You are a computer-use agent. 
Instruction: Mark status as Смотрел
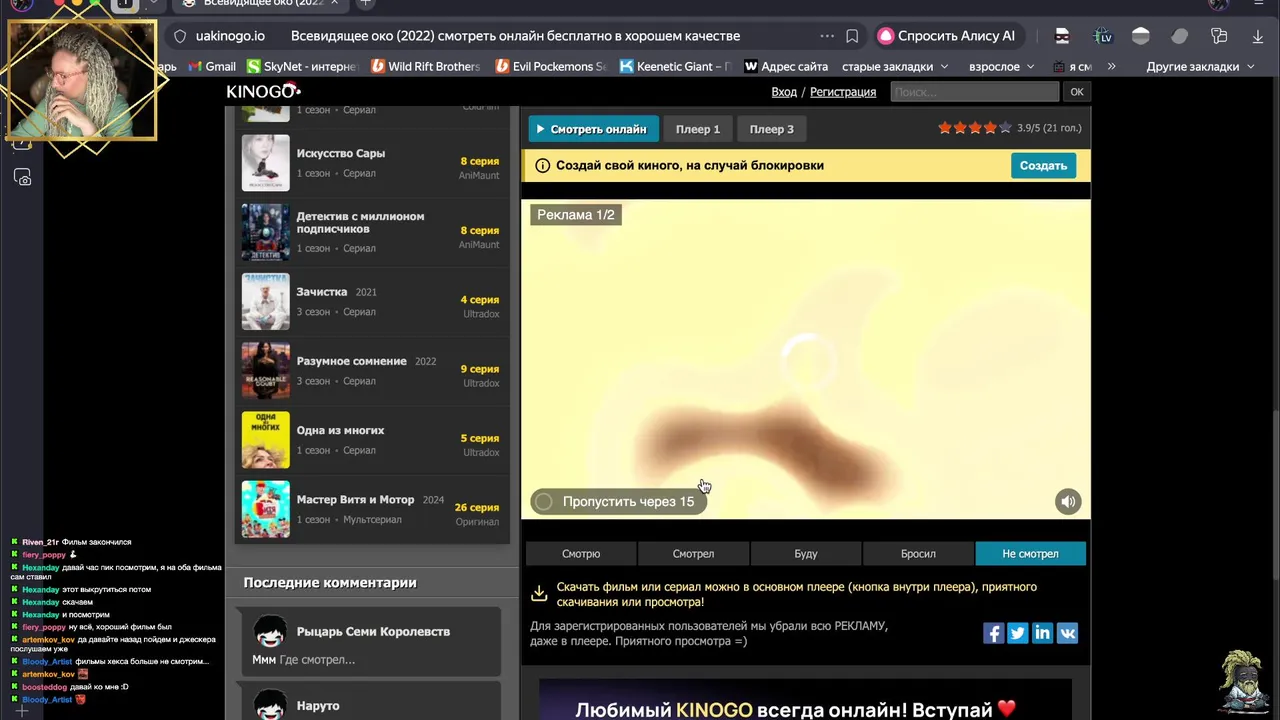pos(693,554)
